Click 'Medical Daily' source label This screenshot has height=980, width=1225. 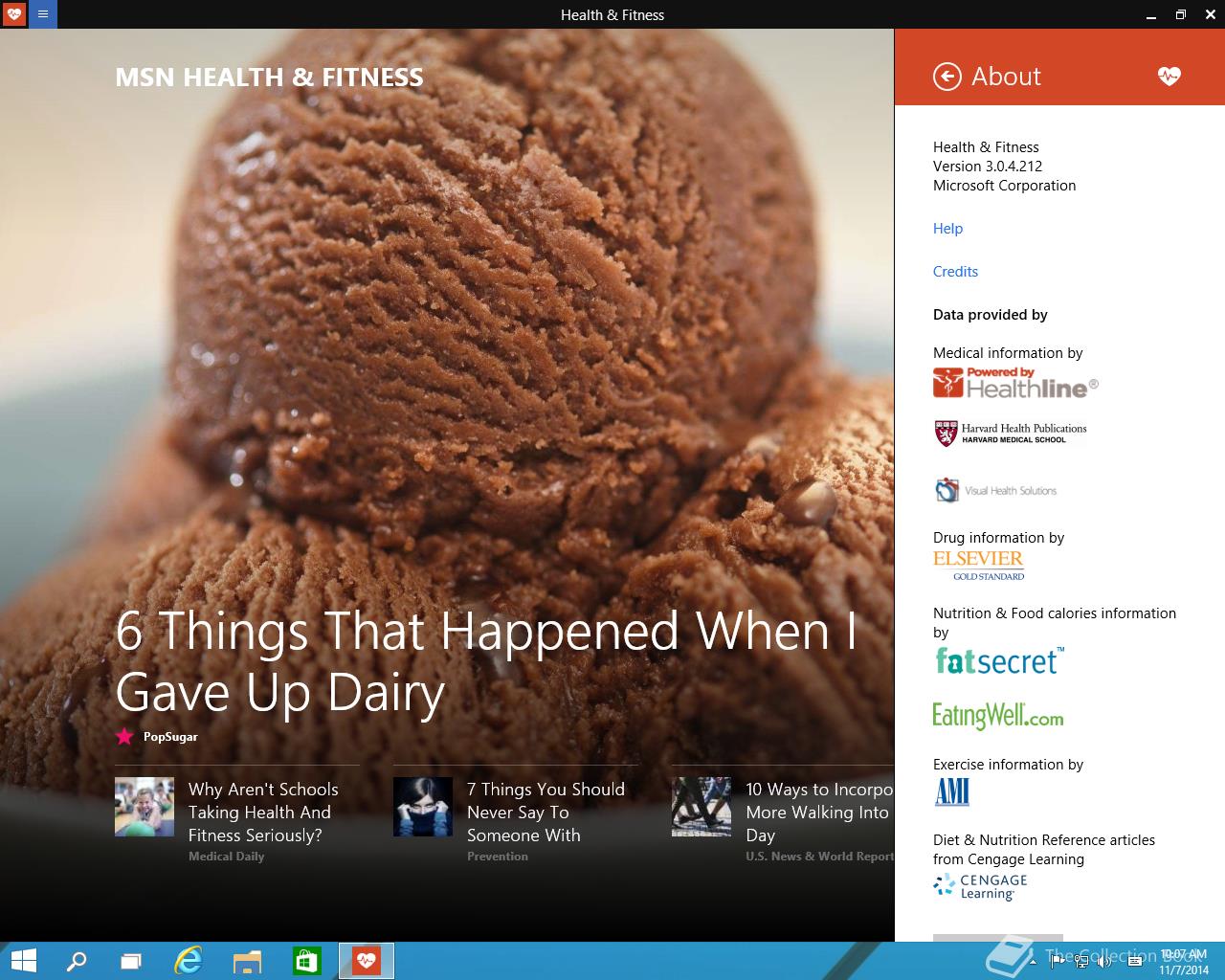[226, 857]
